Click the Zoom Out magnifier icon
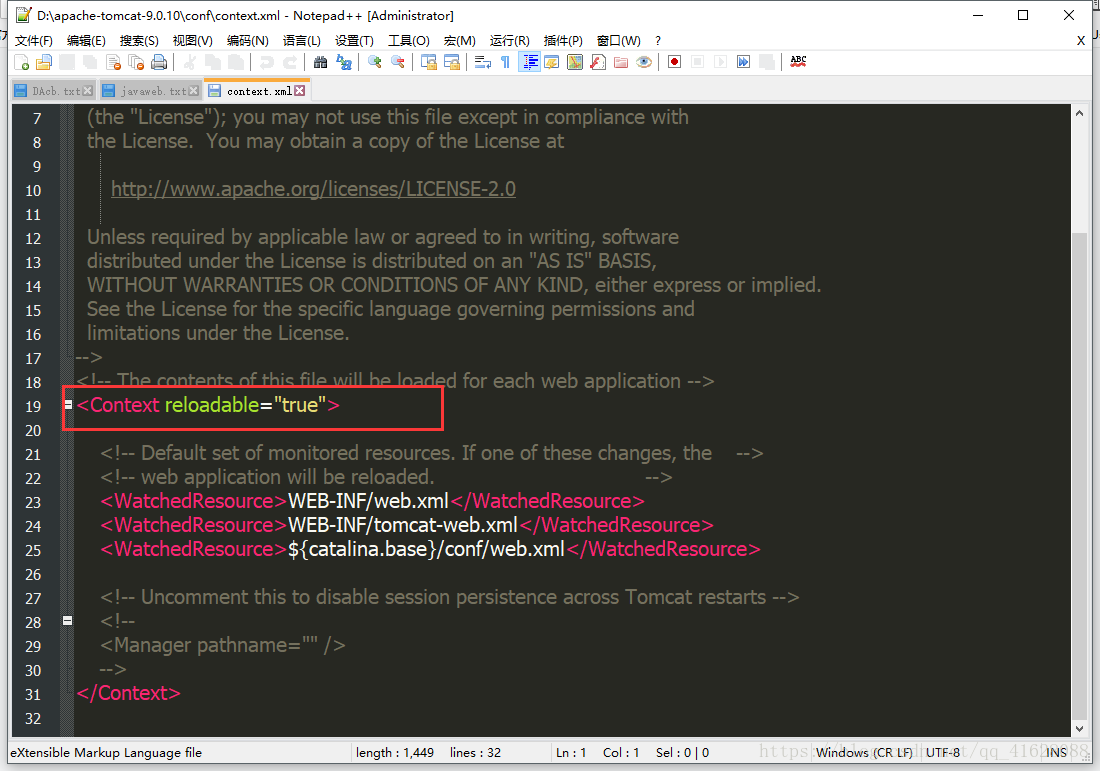 [x=398, y=62]
